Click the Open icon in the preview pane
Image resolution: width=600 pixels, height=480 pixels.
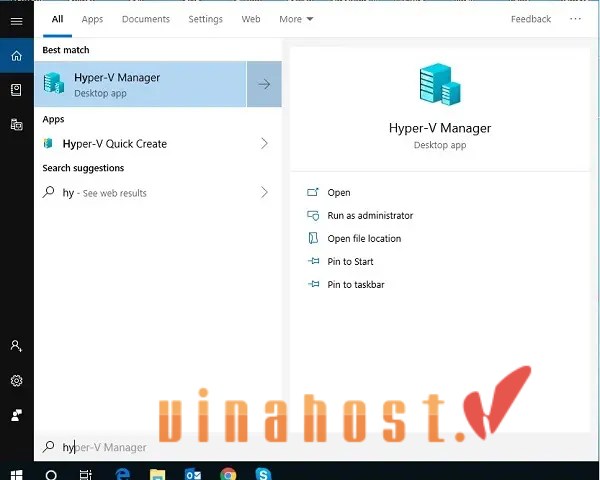[x=313, y=192]
